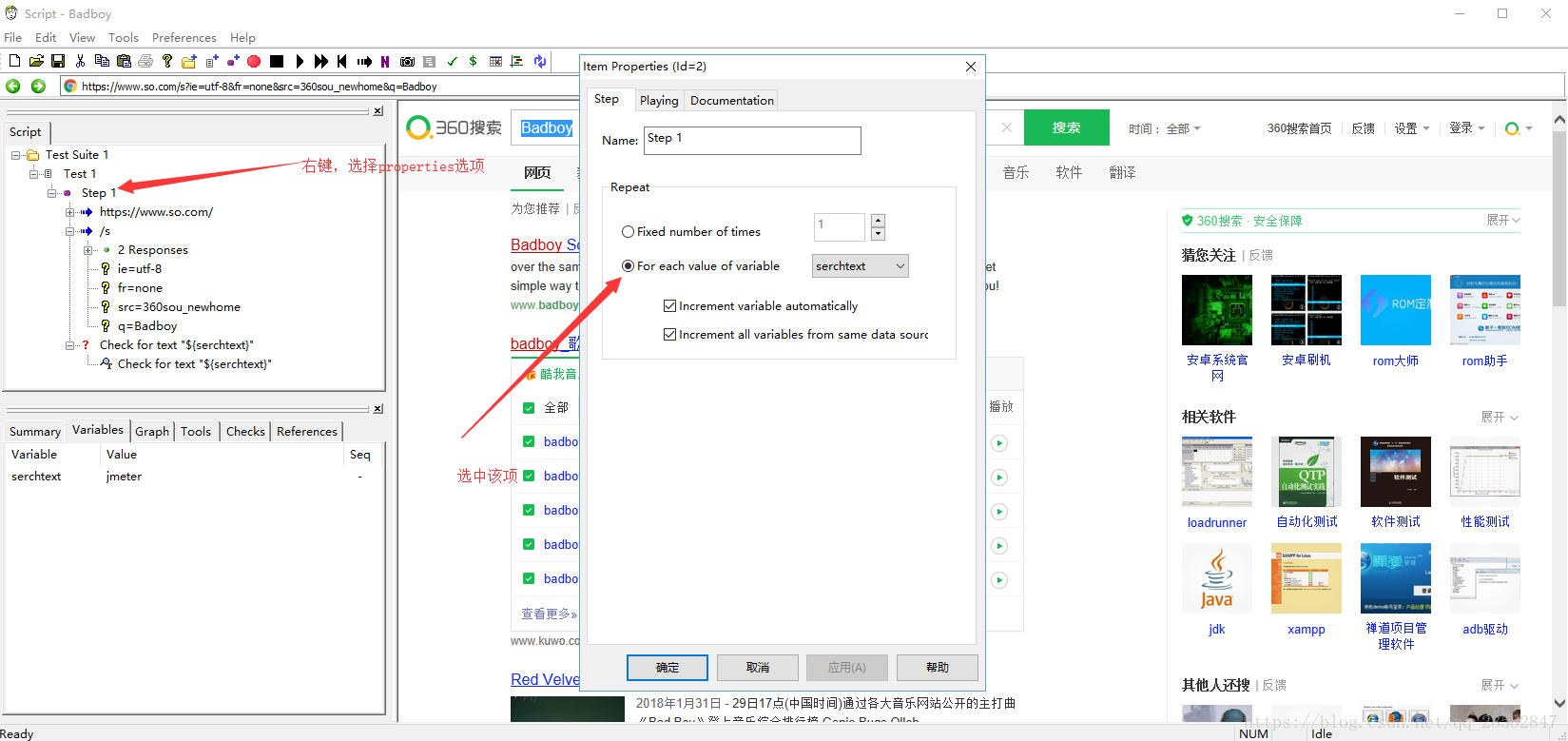Screen dimensions: 1568x741
Task: Open the 360搜索首页 link
Action: (1299, 128)
